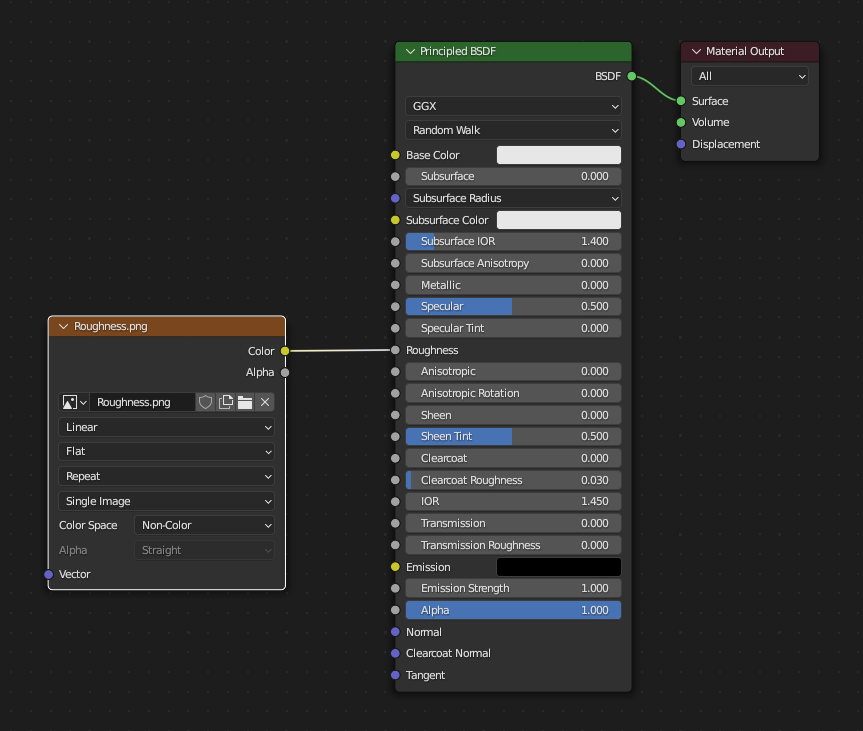Click the Metallic input socket
863x731 pixels.
pos(395,285)
